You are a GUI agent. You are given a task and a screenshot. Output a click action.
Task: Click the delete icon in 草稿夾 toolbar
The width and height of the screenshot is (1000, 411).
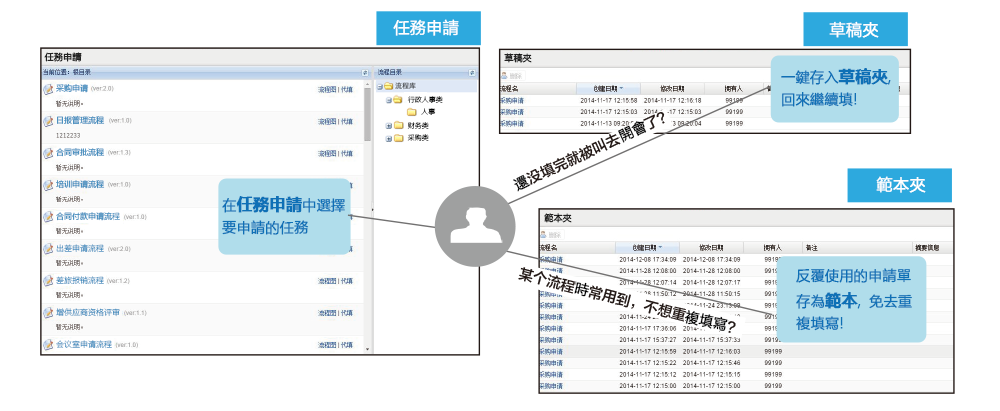(511, 75)
